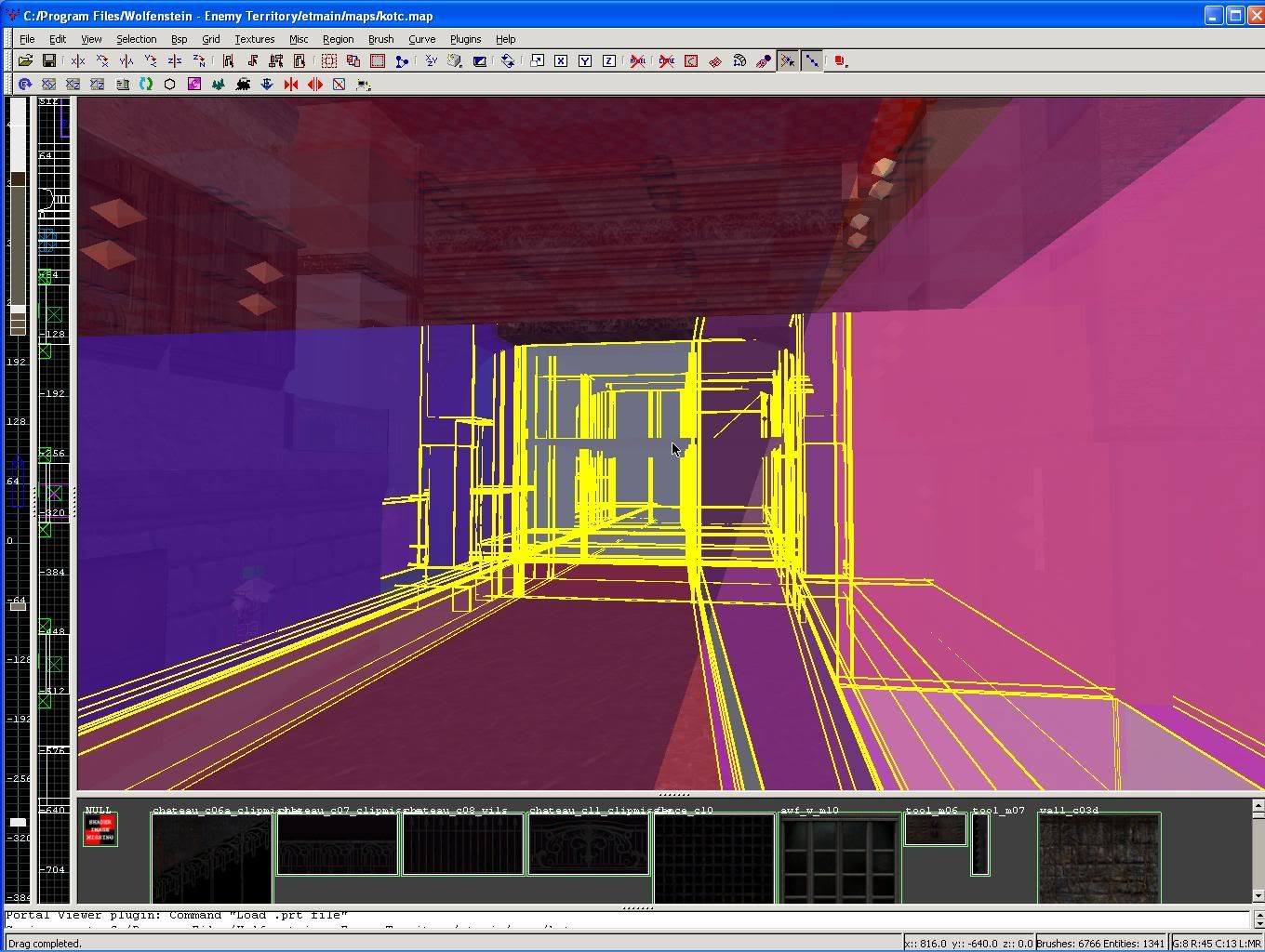
Task: Toggle Y axis scale lock
Action: point(585,60)
